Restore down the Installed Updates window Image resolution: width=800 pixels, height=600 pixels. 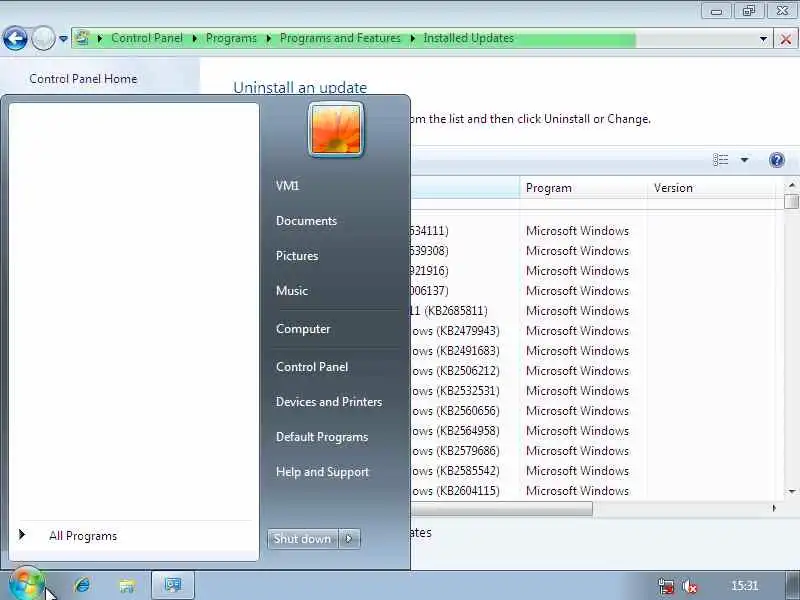(748, 11)
